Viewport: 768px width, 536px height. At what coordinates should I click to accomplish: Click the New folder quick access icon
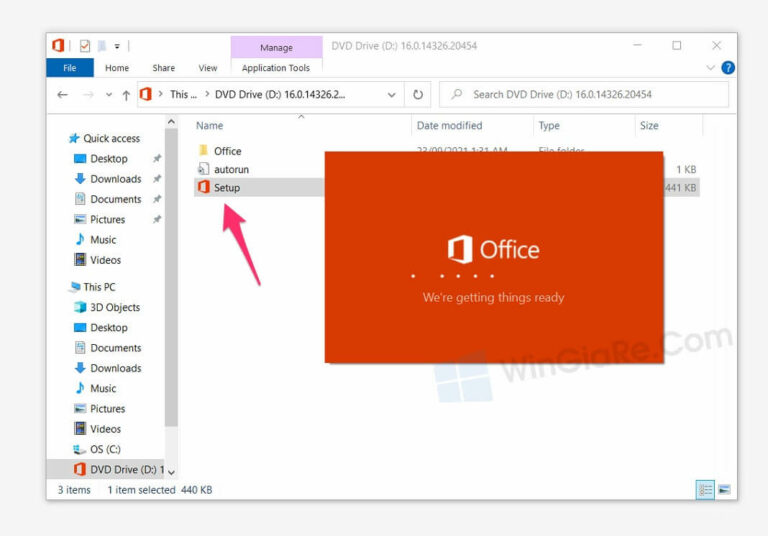(102, 46)
